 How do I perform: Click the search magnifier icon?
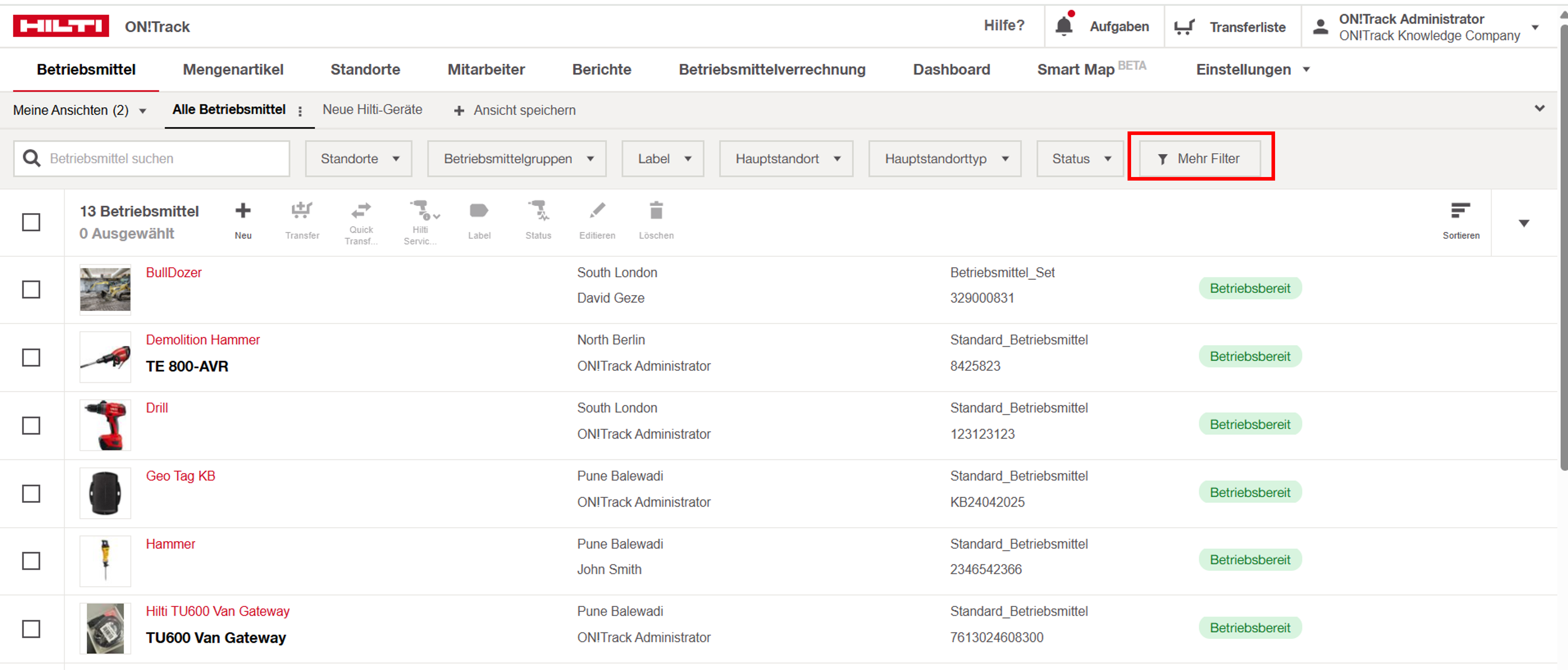[x=32, y=158]
